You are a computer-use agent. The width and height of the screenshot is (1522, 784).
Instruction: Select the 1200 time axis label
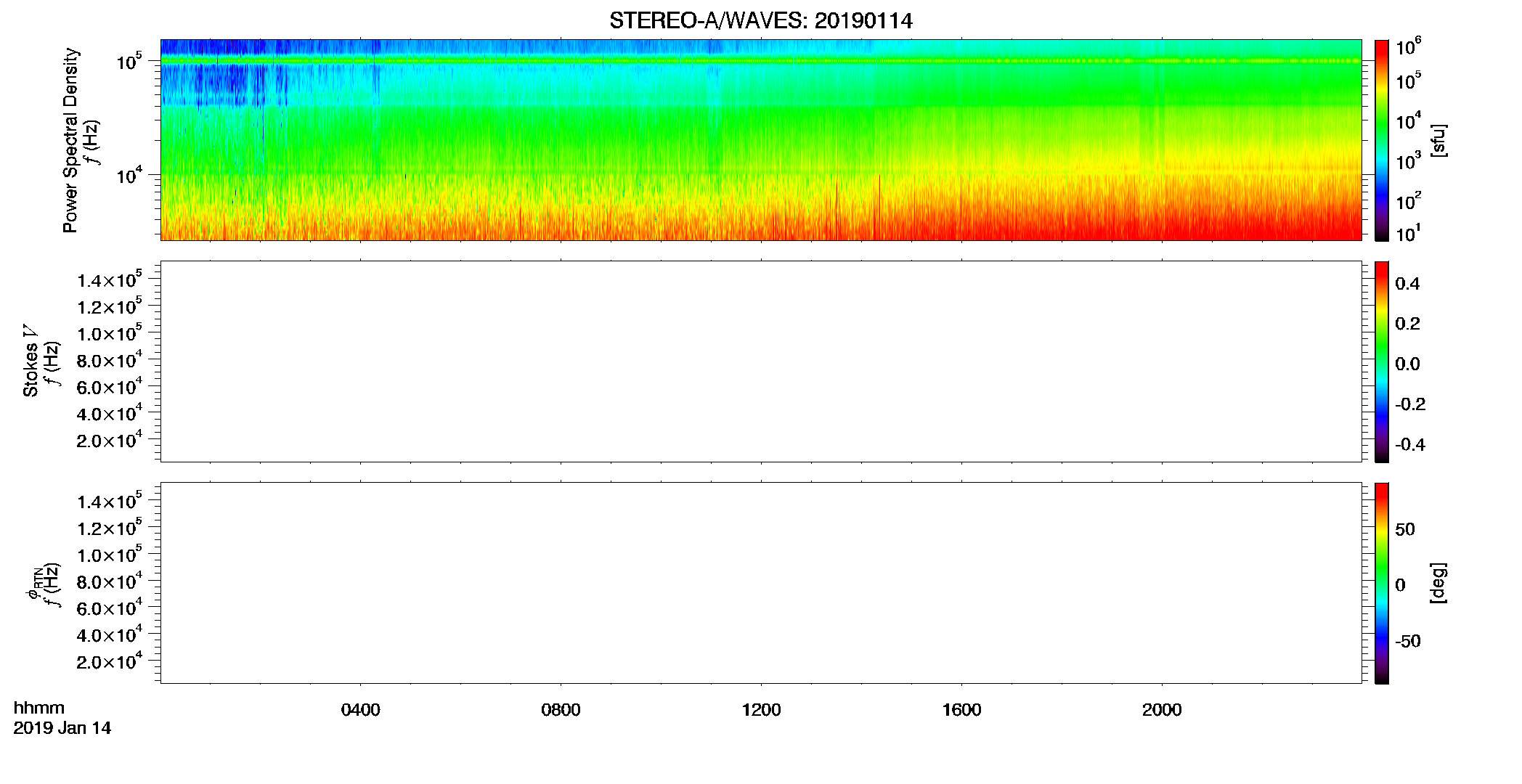click(x=761, y=710)
